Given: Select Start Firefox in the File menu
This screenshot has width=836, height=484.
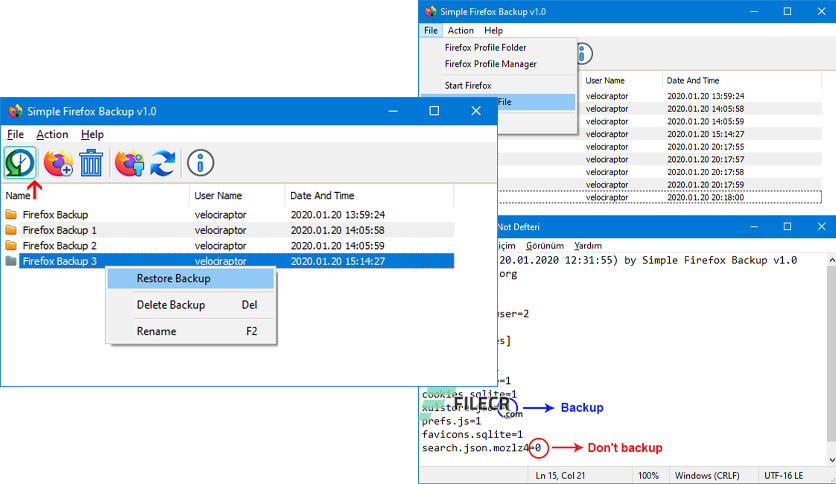Looking at the screenshot, I should coord(468,85).
